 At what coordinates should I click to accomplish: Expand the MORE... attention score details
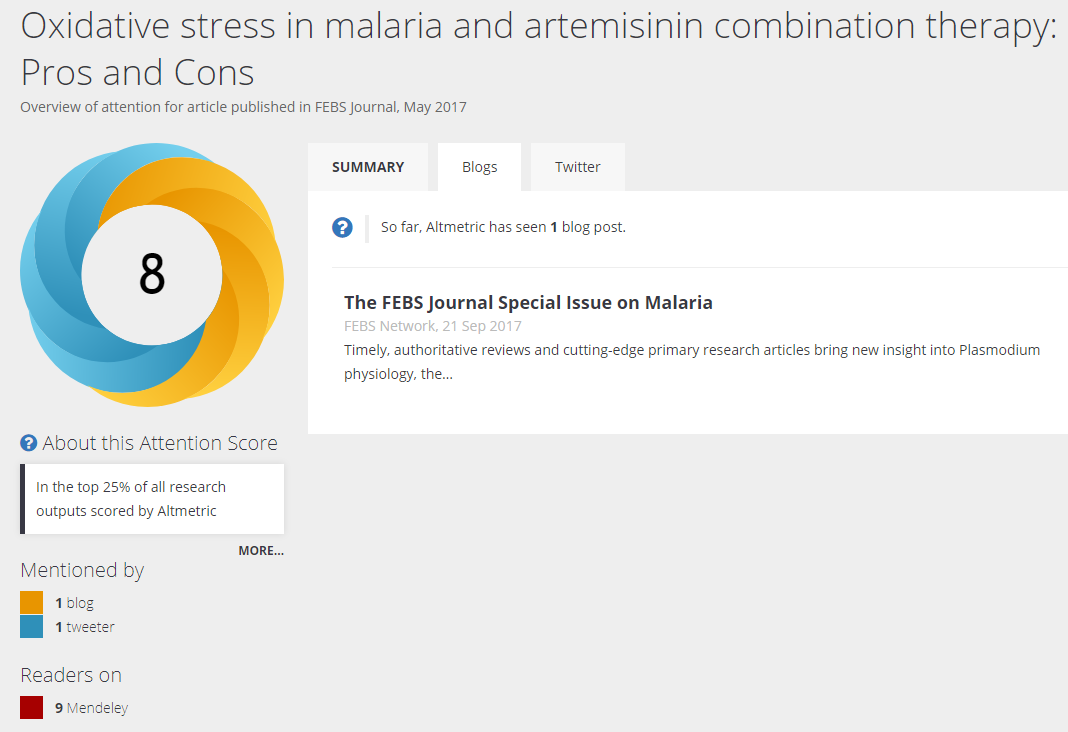260,550
